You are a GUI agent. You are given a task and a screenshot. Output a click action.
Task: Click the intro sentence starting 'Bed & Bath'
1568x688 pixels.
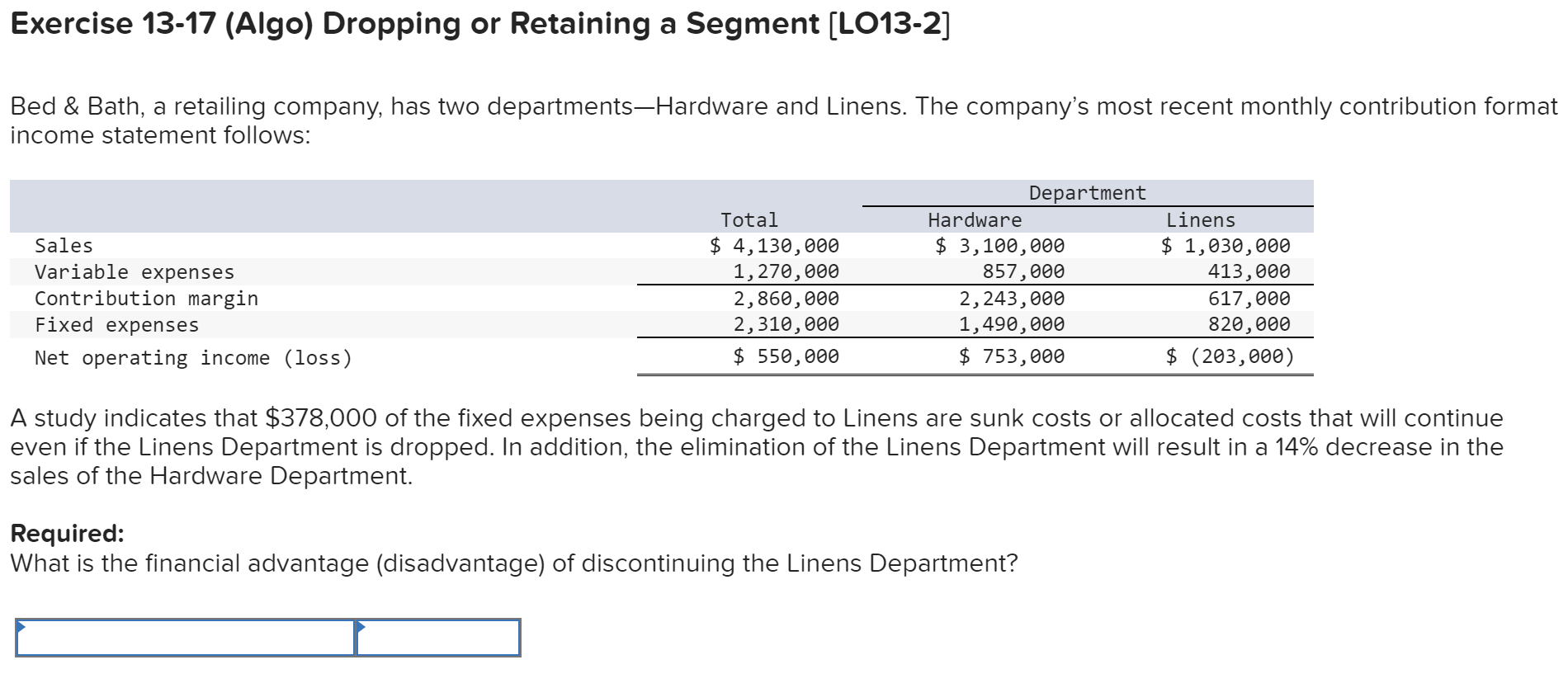point(784,121)
